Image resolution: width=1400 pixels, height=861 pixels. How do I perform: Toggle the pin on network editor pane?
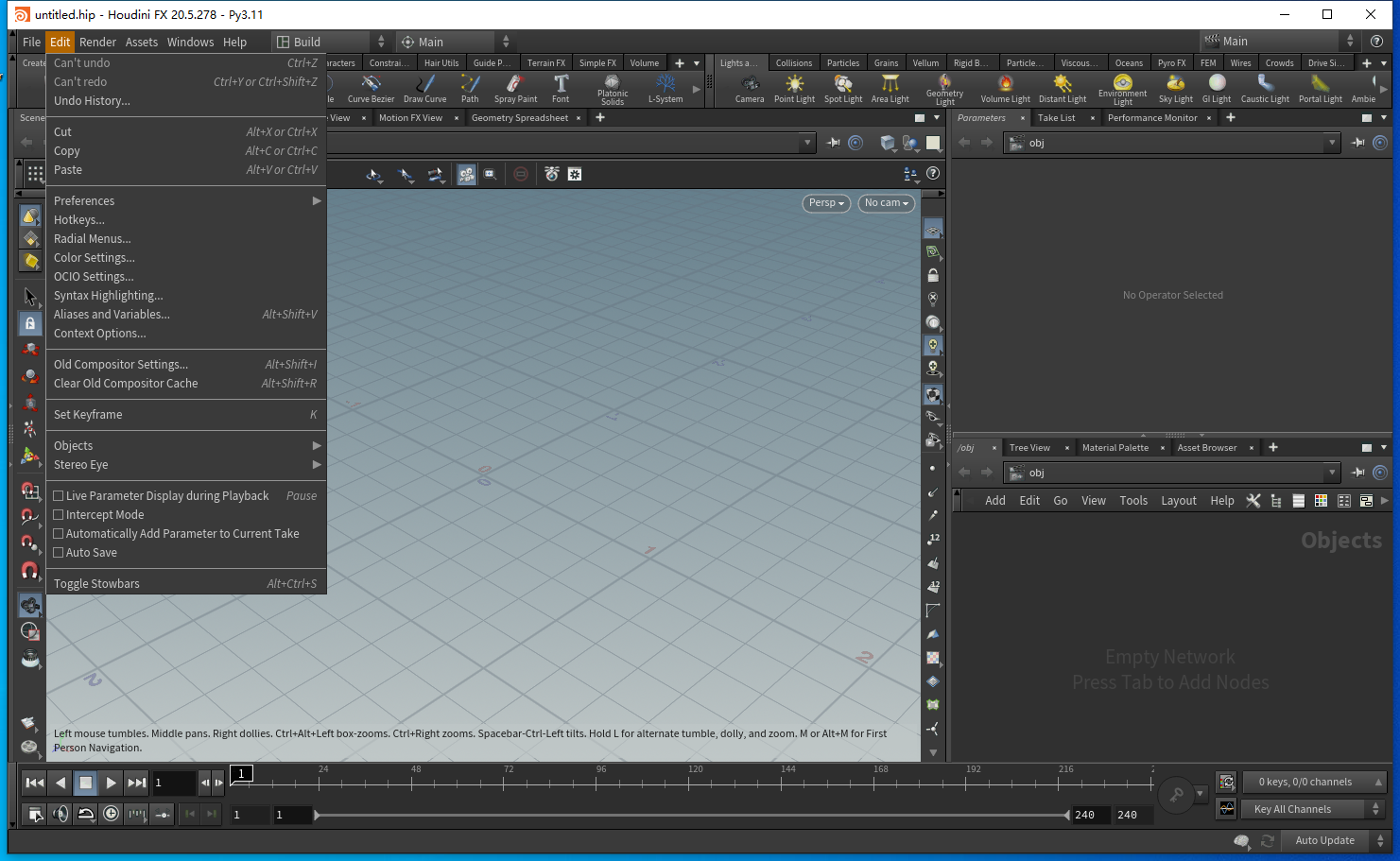(x=1357, y=473)
